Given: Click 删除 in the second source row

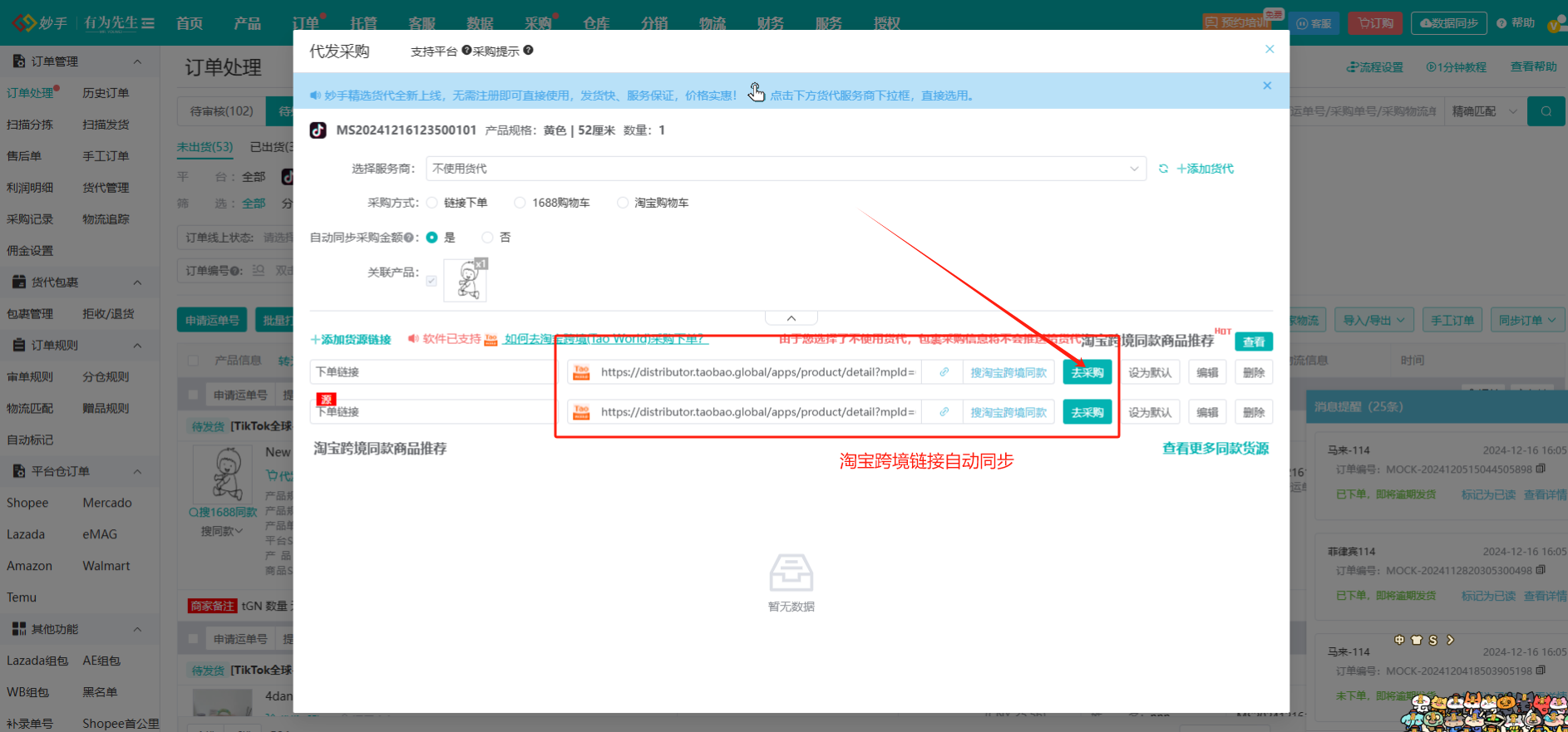Looking at the screenshot, I should tap(1254, 412).
